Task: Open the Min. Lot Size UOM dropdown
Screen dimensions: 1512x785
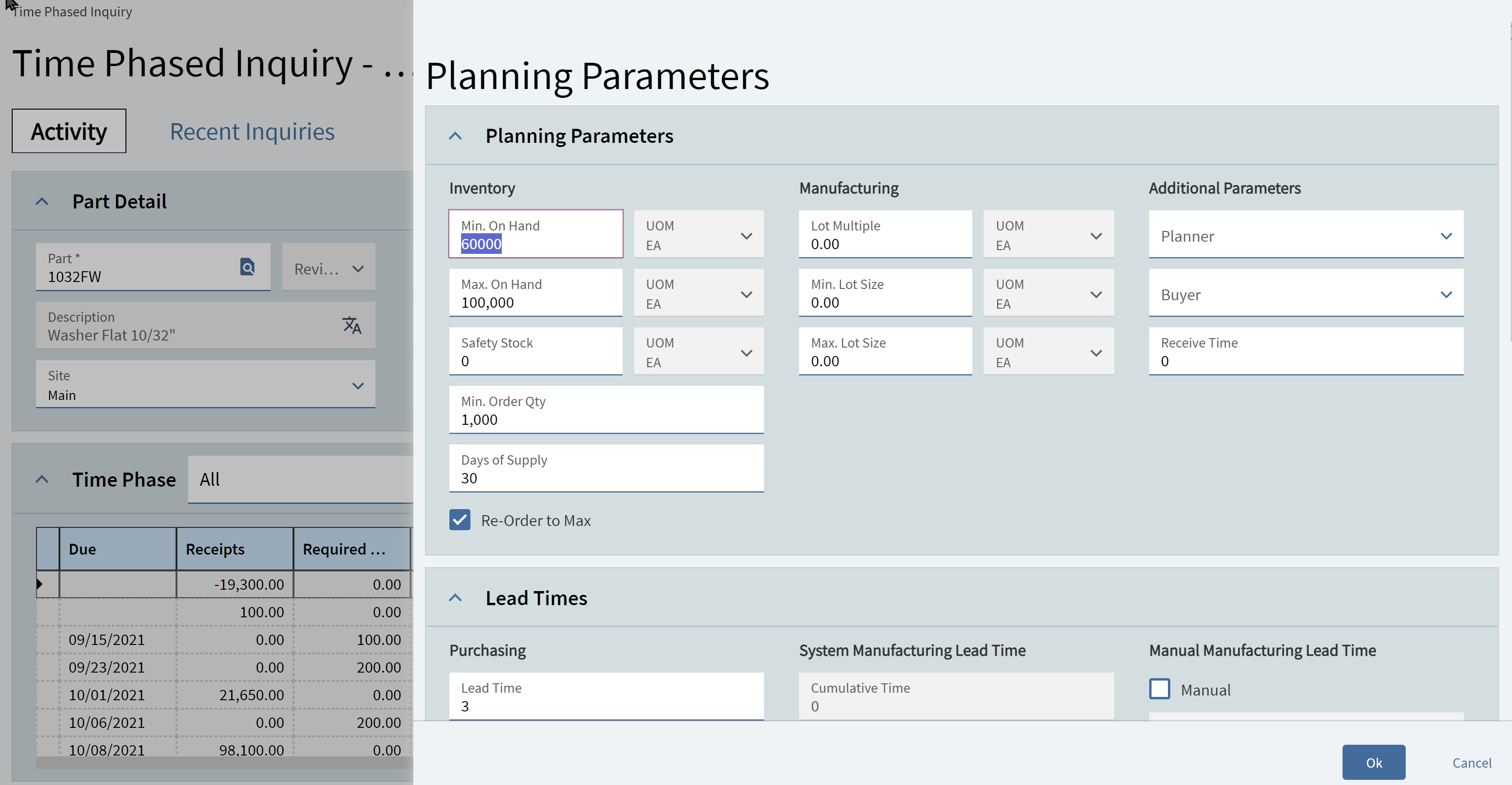Action: pos(1048,293)
